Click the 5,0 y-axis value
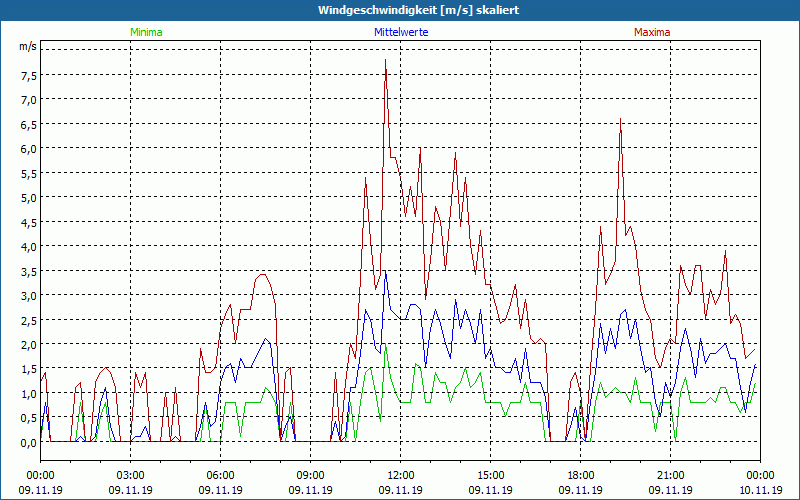800x500 pixels. [x=29, y=198]
